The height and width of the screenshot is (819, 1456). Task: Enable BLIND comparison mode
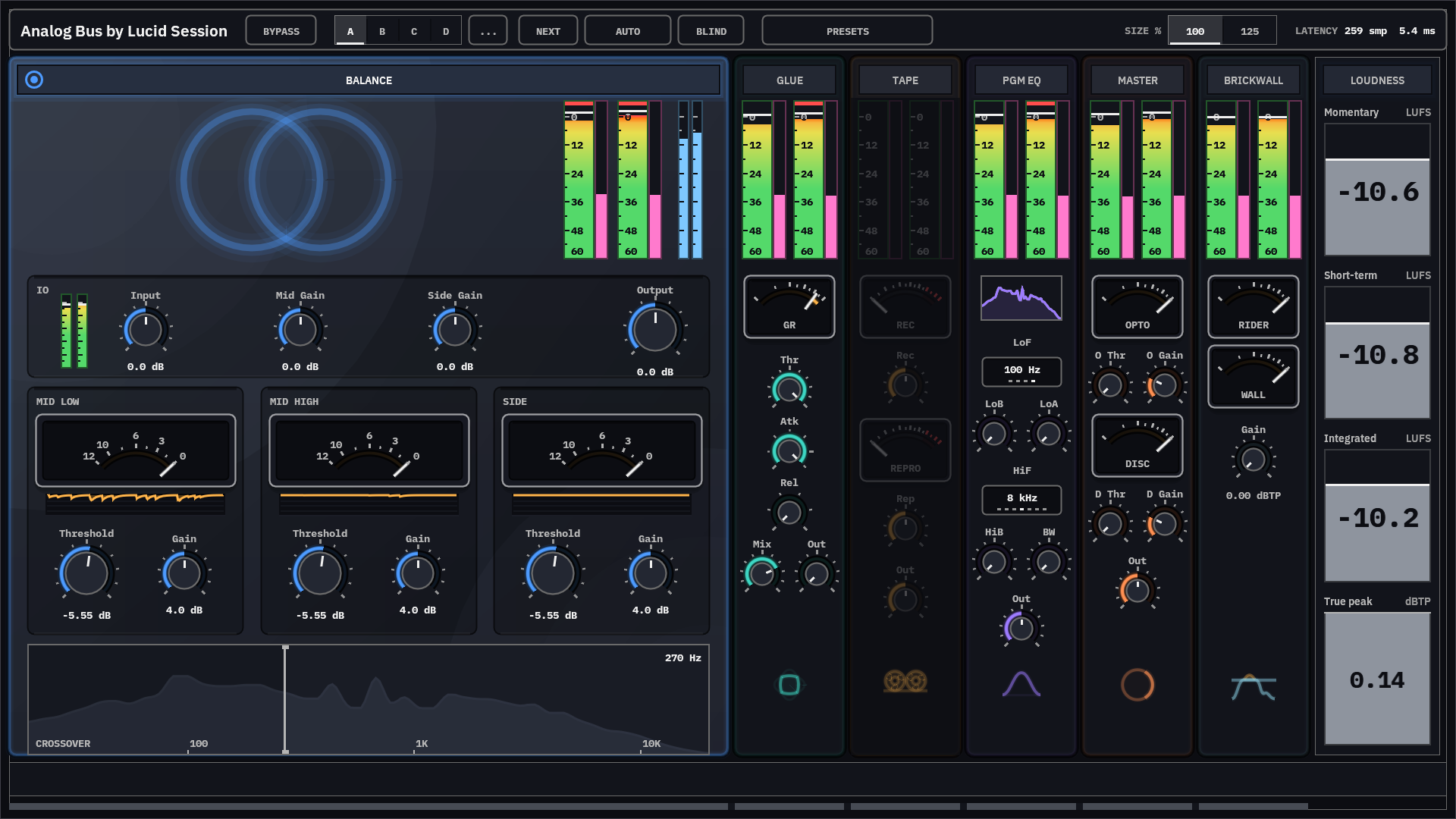click(x=711, y=31)
